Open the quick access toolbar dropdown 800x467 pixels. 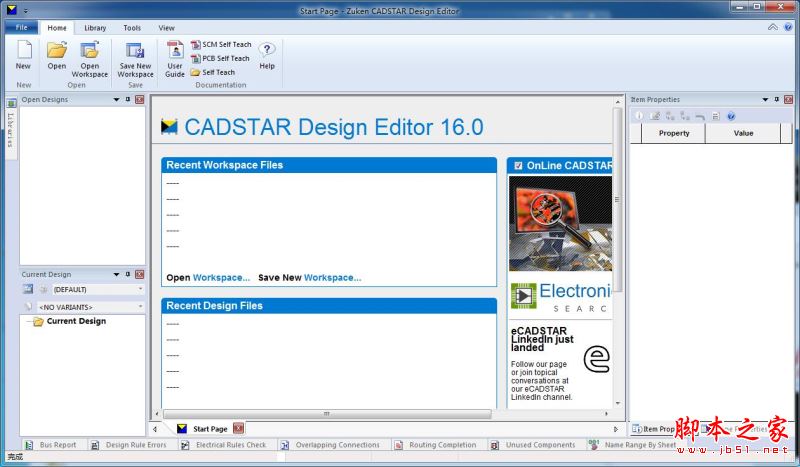[26, 10]
